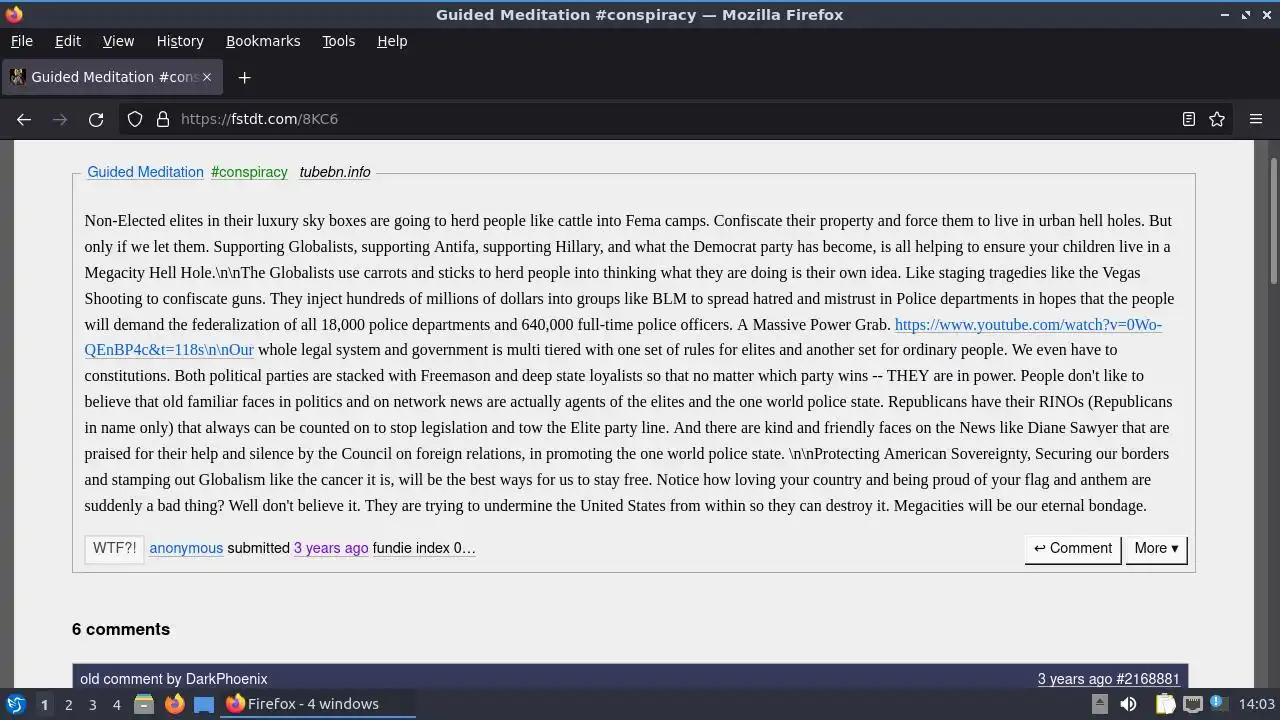
Task: Open the Help menu
Action: 392,41
